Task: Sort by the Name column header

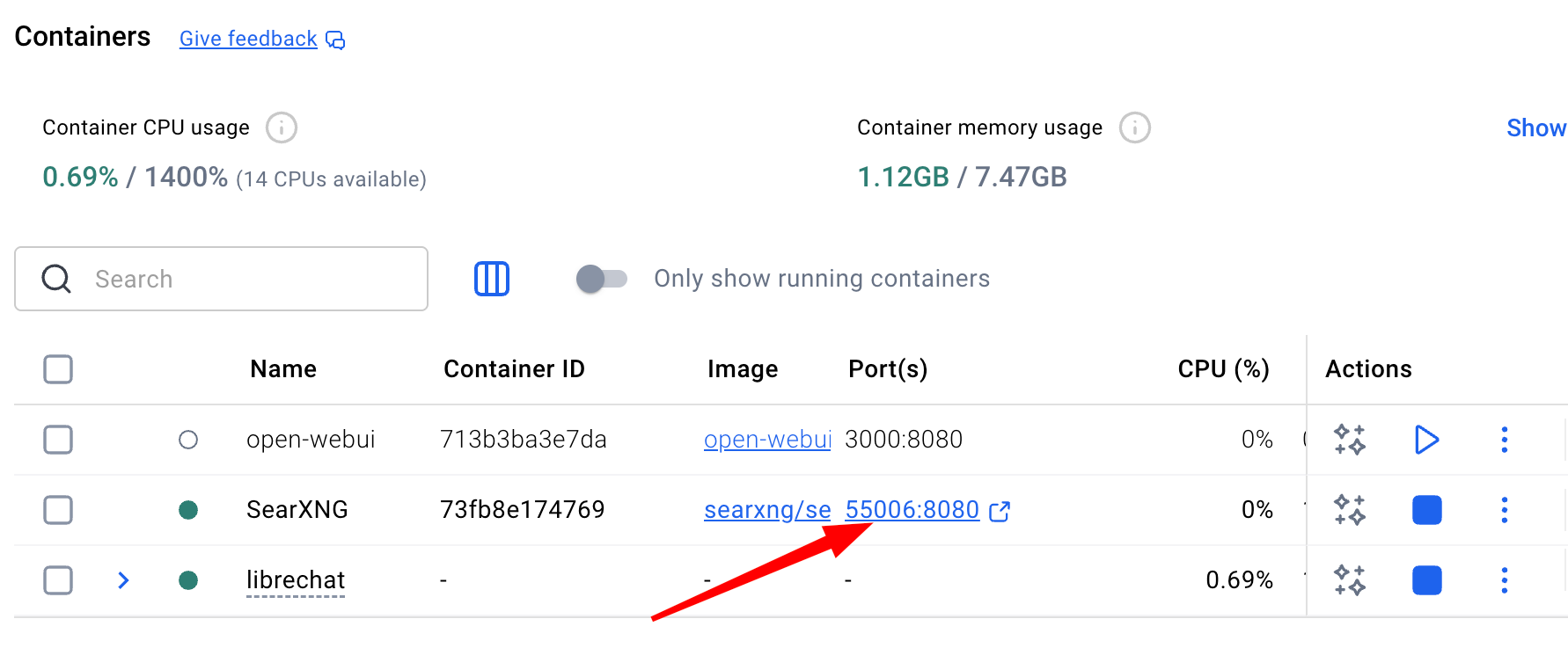Action: click(x=282, y=369)
